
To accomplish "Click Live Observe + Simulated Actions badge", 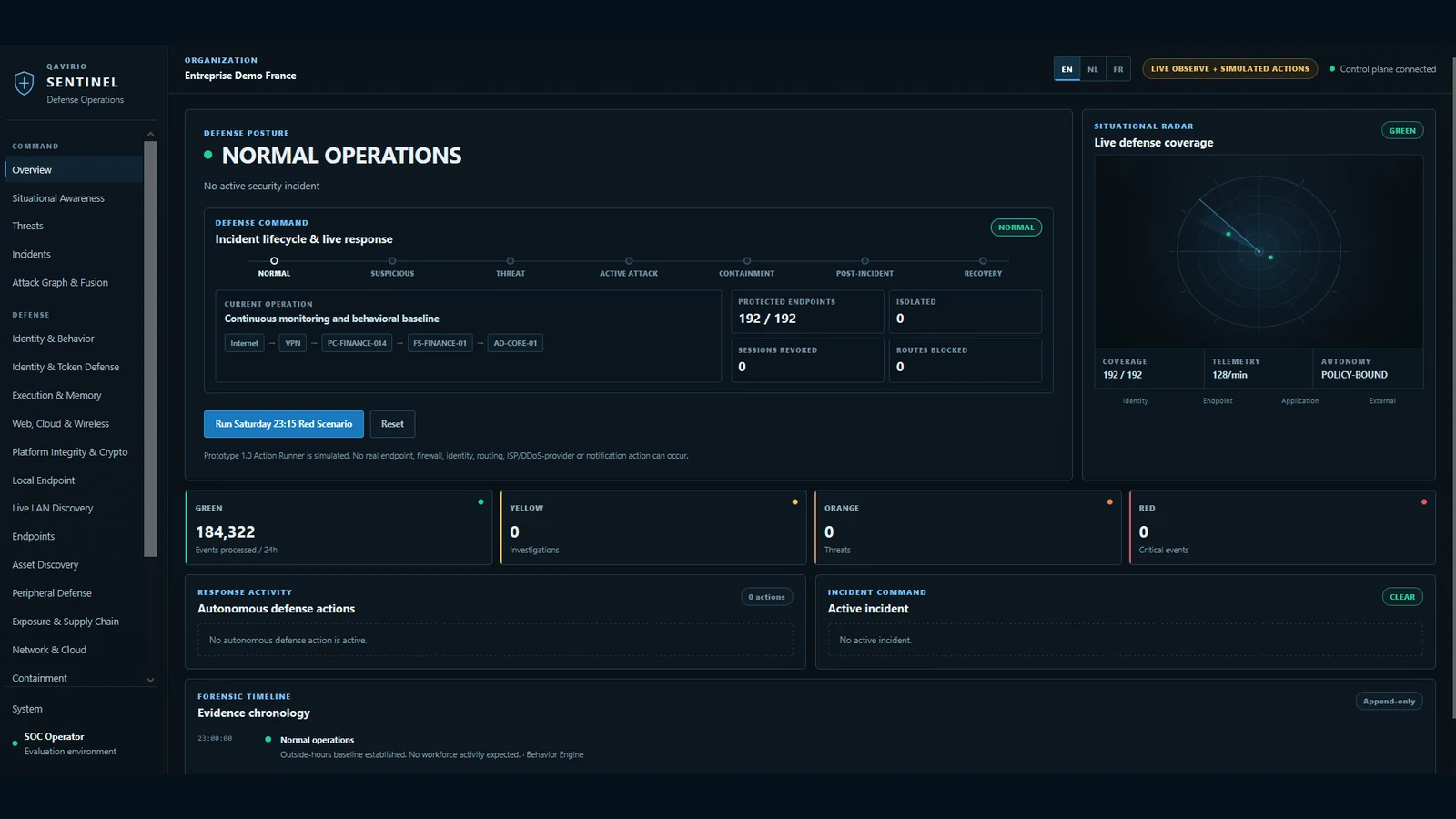I will click(1230, 69).
